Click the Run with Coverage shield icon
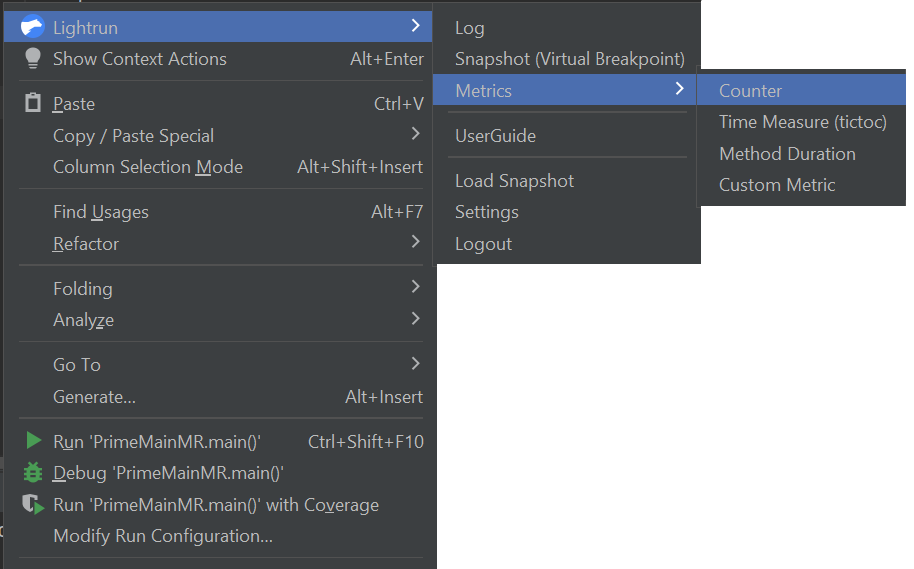Viewport: 914px width, 569px height. [34, 505]
